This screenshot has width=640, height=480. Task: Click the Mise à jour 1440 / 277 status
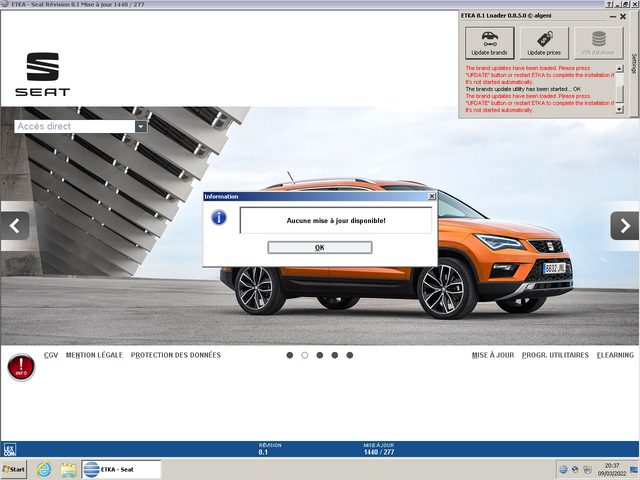[379, 449]
